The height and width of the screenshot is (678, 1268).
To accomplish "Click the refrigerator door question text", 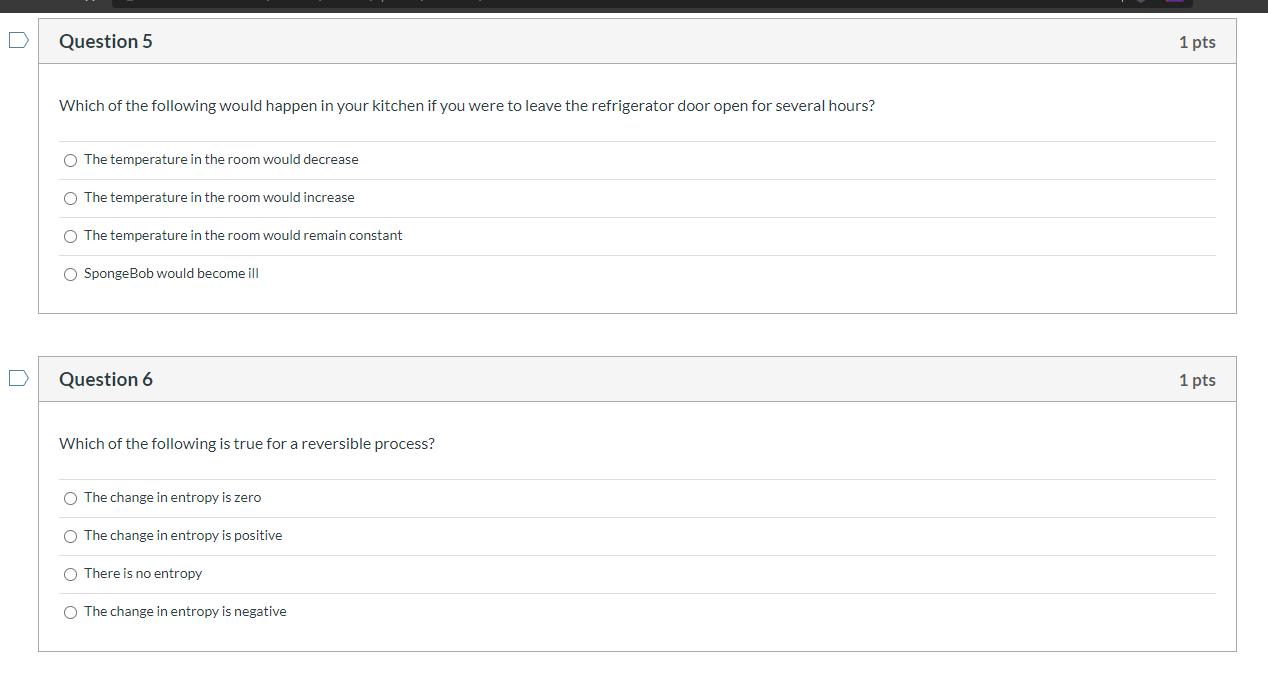I will [467, 106].
